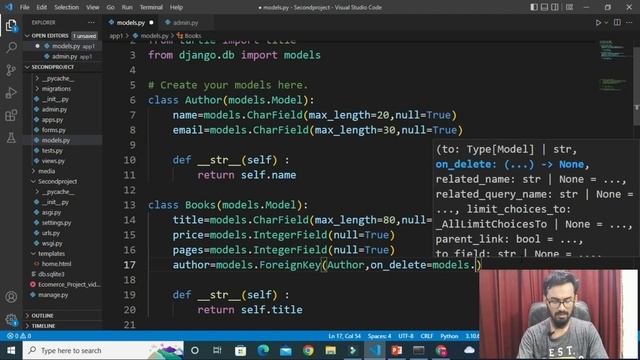Open db.sqlite3 in the explorer
The height and width of the screenshot is (360, 640).
point(51,274)
